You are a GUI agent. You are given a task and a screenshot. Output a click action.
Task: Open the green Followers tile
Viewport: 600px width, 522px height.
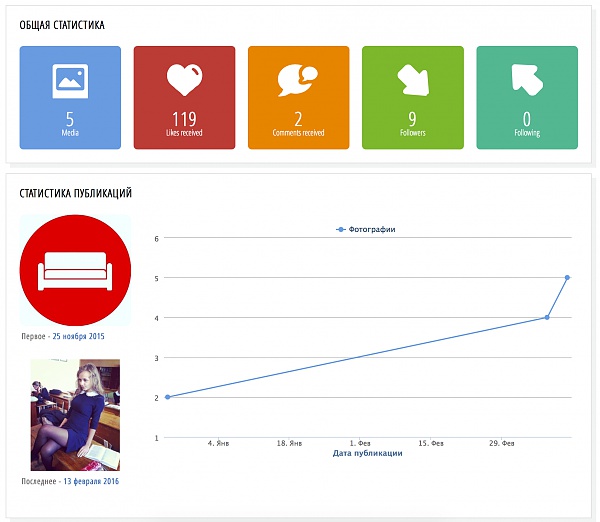[413, 98]
